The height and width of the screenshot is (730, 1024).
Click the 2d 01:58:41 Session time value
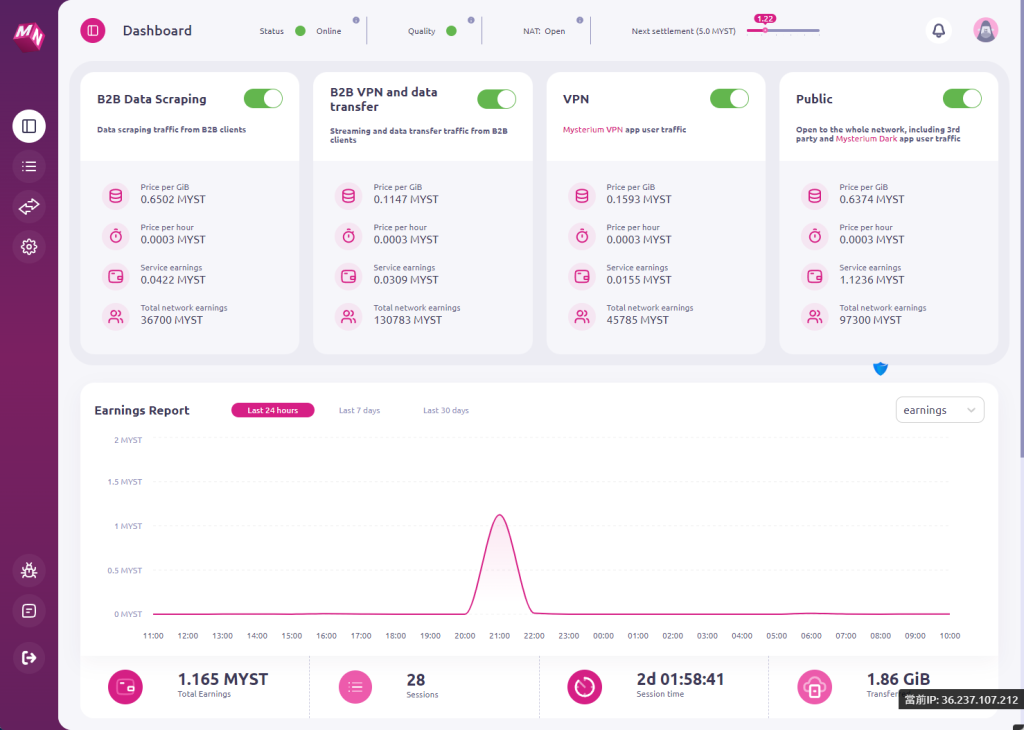[680, 679]
